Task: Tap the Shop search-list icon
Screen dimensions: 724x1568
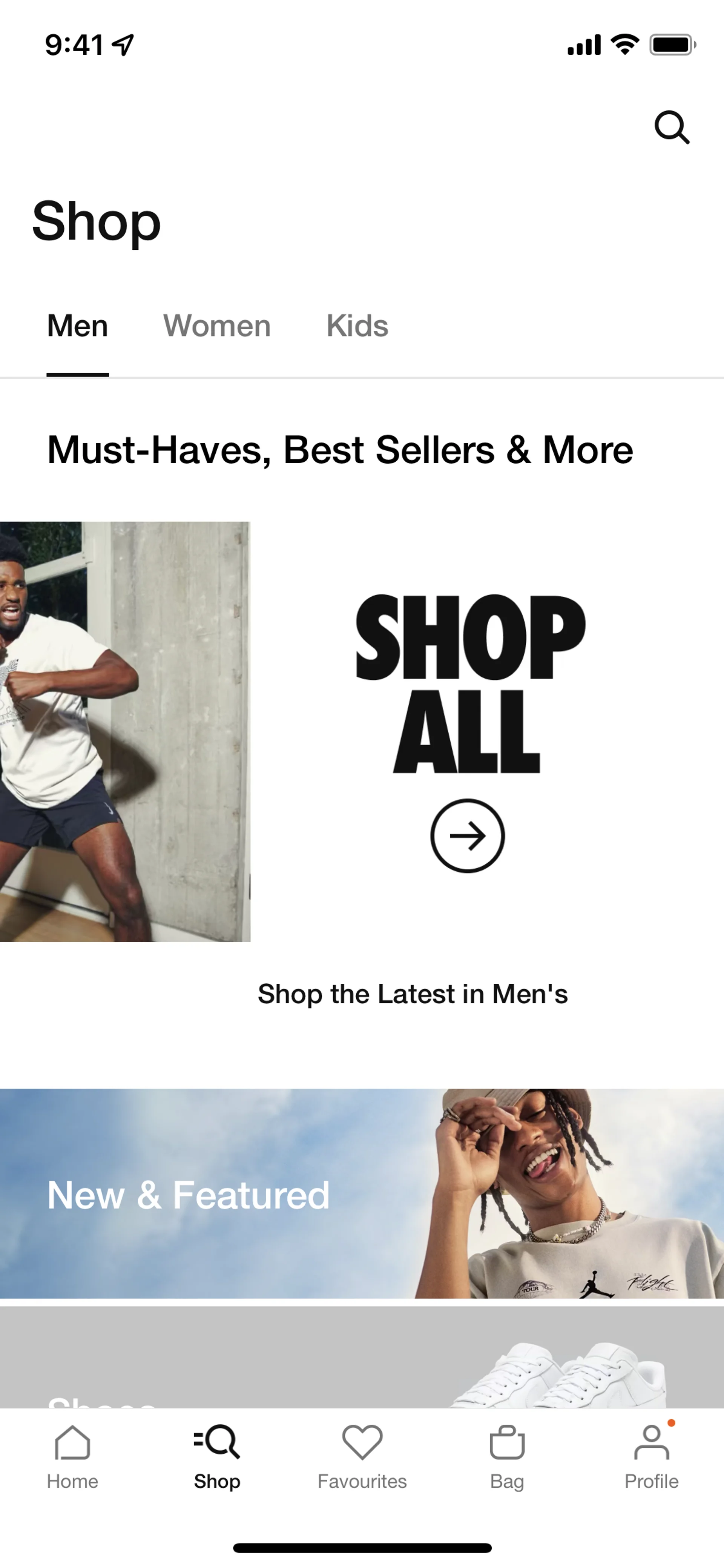Action: [216, 1442]
